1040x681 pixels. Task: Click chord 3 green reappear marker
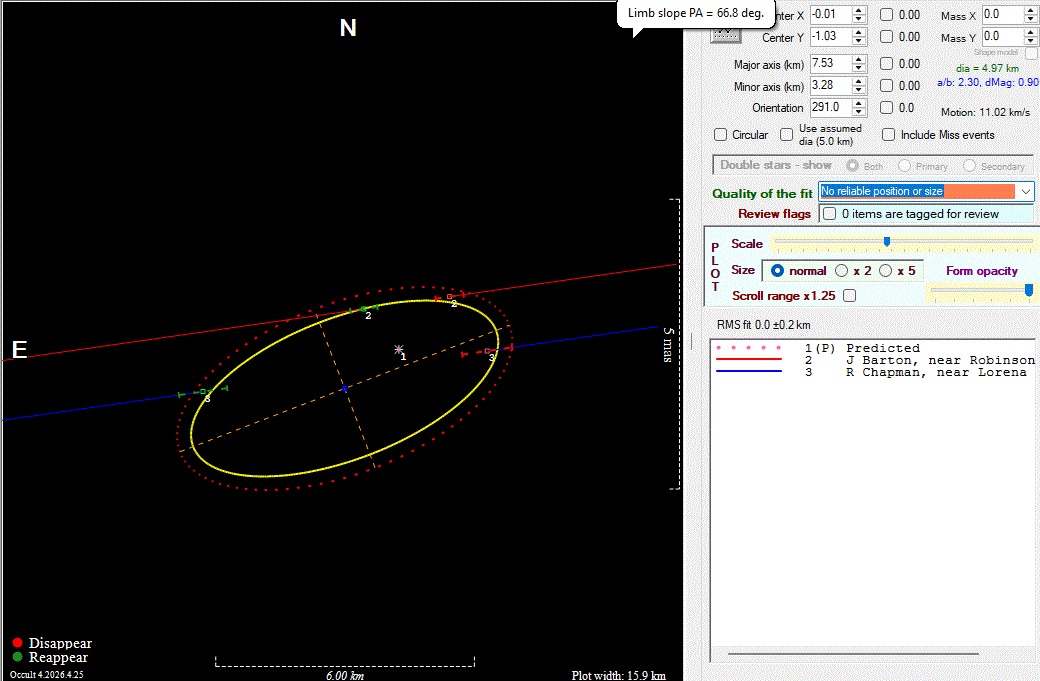(203, 391)
